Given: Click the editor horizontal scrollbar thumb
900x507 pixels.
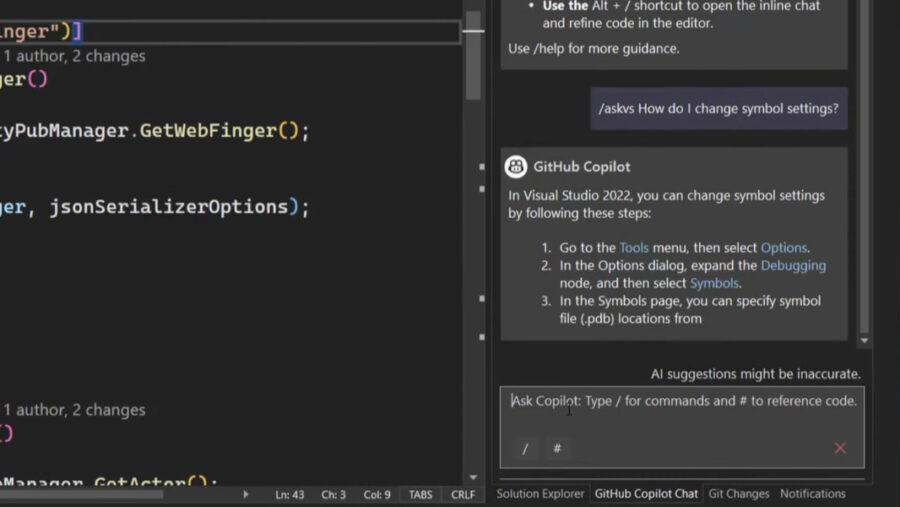Looking at the screenshot, I should tap(81, 494).
